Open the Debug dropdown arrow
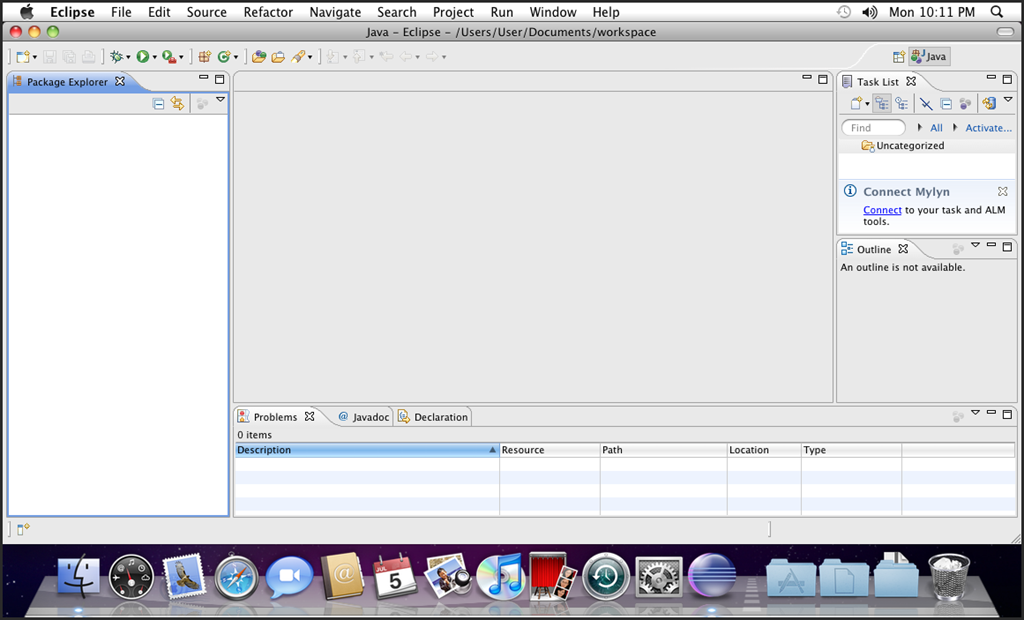 128,57
